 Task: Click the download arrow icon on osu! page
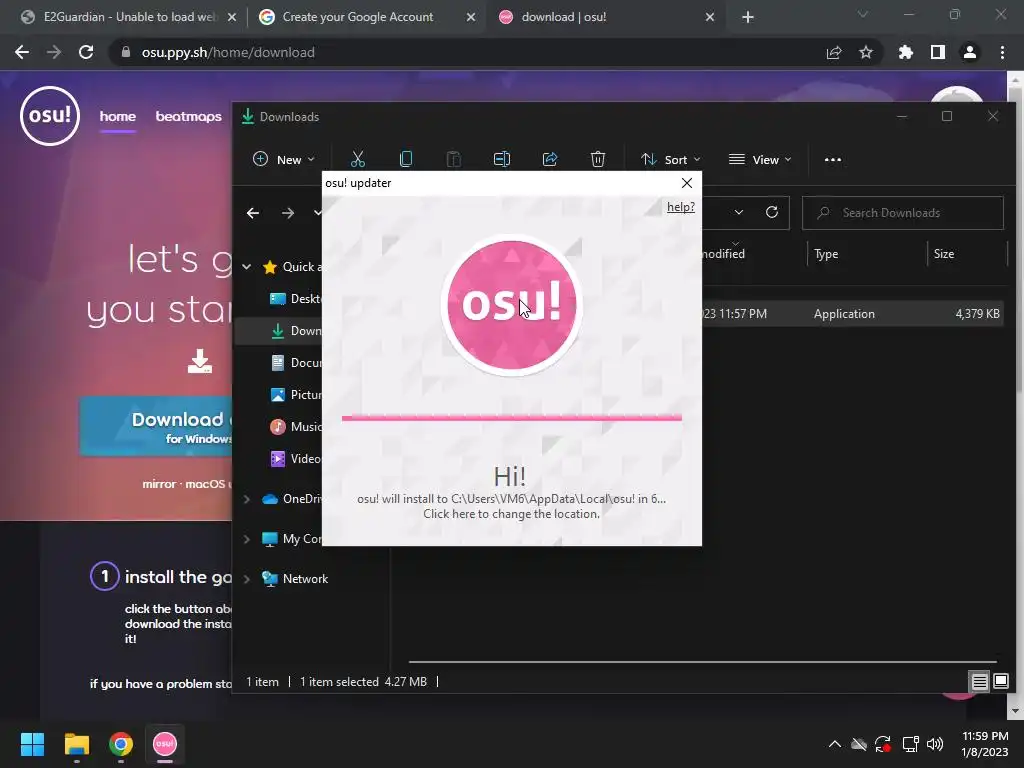200,360
